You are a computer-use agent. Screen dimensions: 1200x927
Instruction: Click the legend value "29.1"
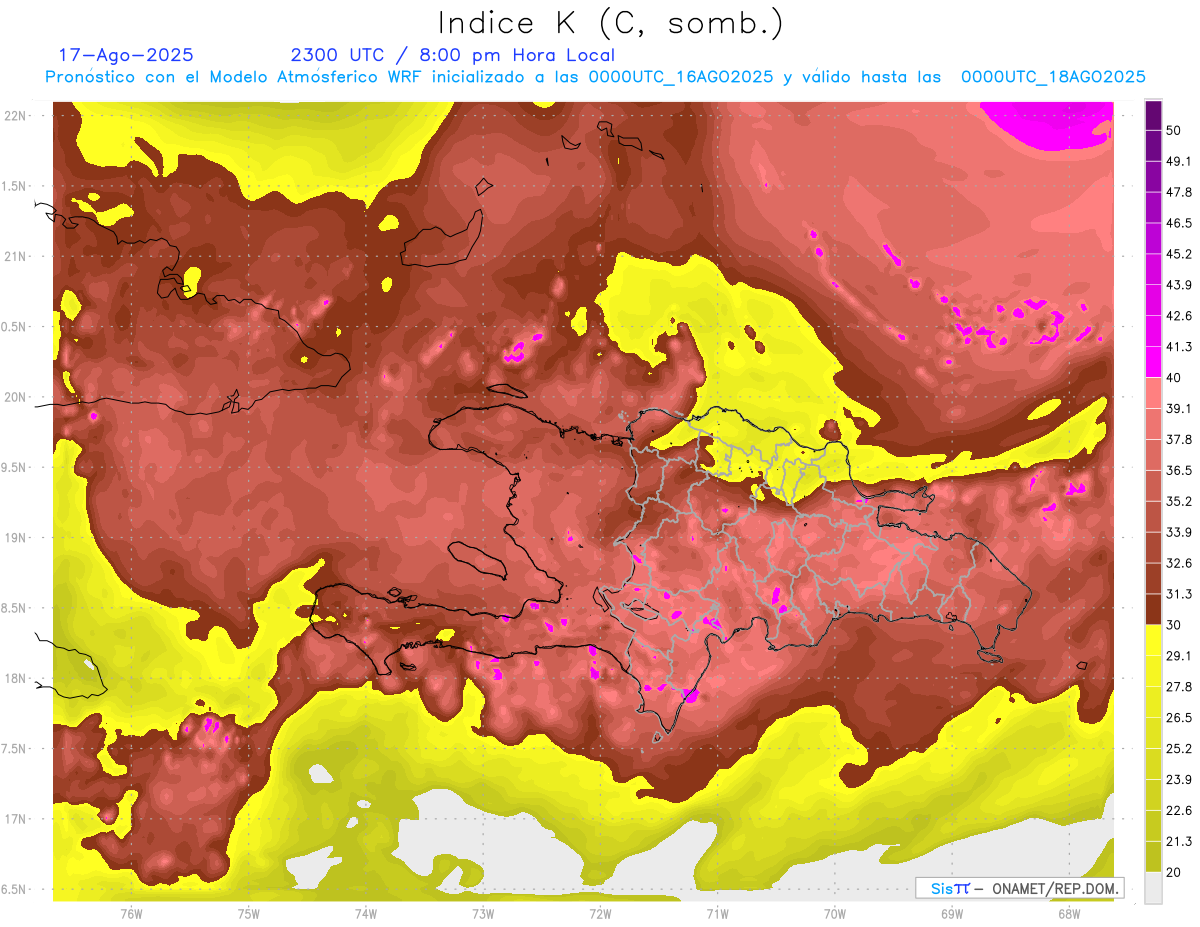click(1179, 656)
